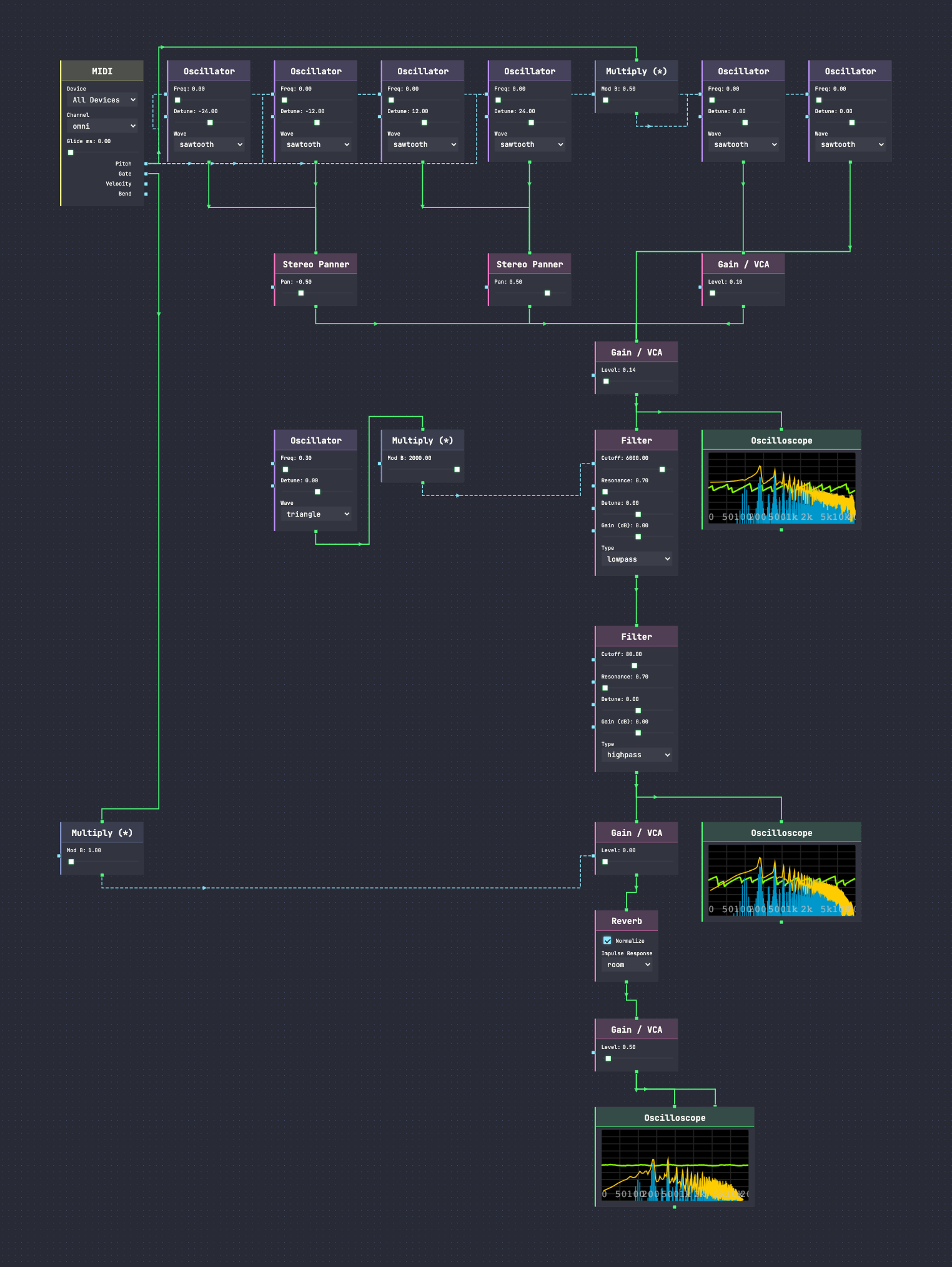The image size is (952, 1267).
Task: Select the Stereo Panner header with Pan 0.50
Action: pyautogui.click(x=530, y=264)
